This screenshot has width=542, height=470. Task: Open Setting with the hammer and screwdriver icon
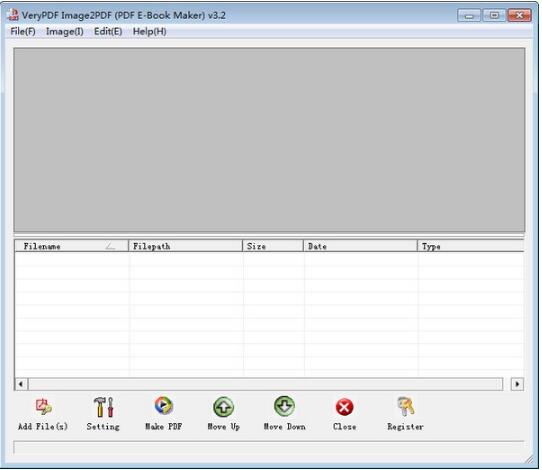point(103,407)
